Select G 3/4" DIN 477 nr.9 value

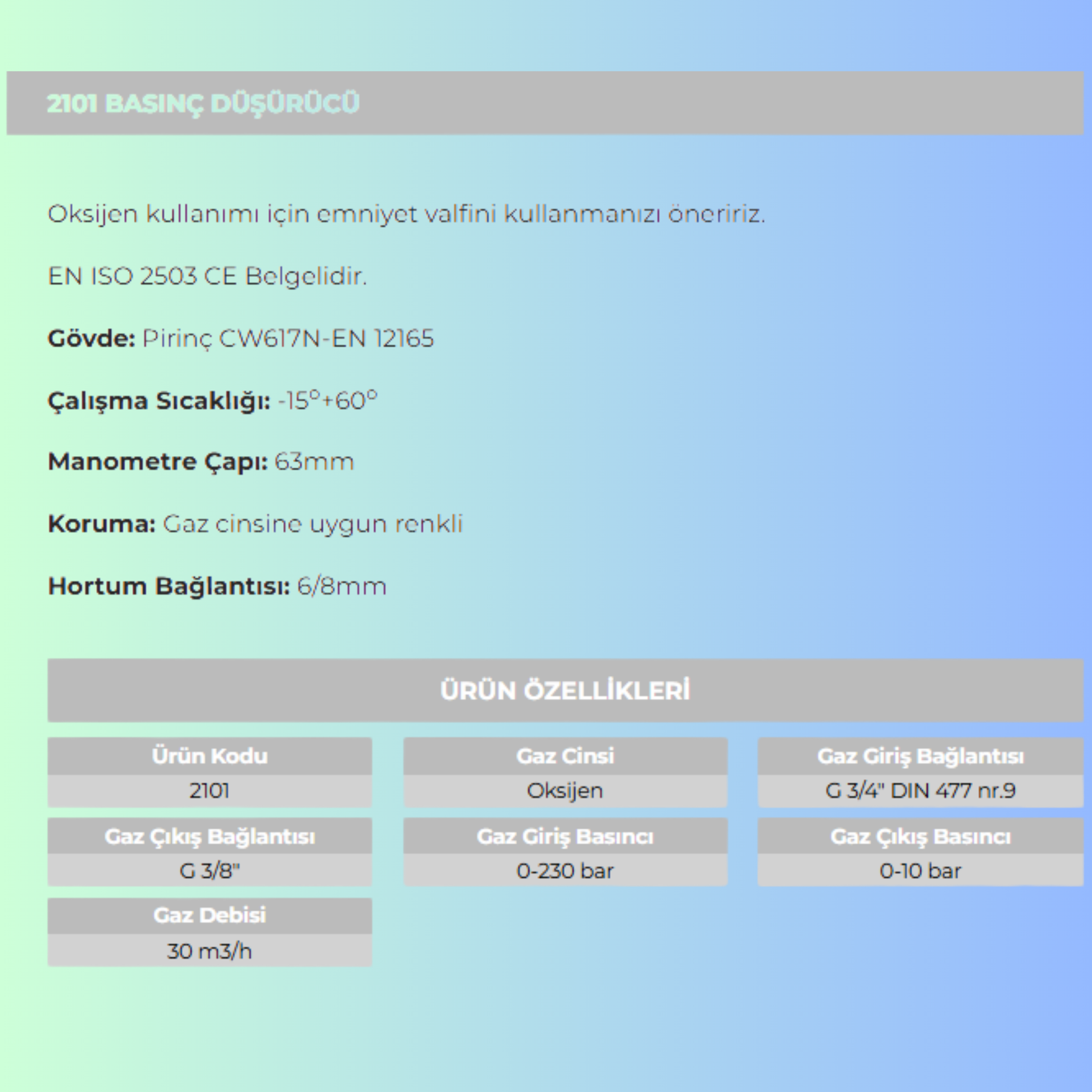click(x=920, y=790)
